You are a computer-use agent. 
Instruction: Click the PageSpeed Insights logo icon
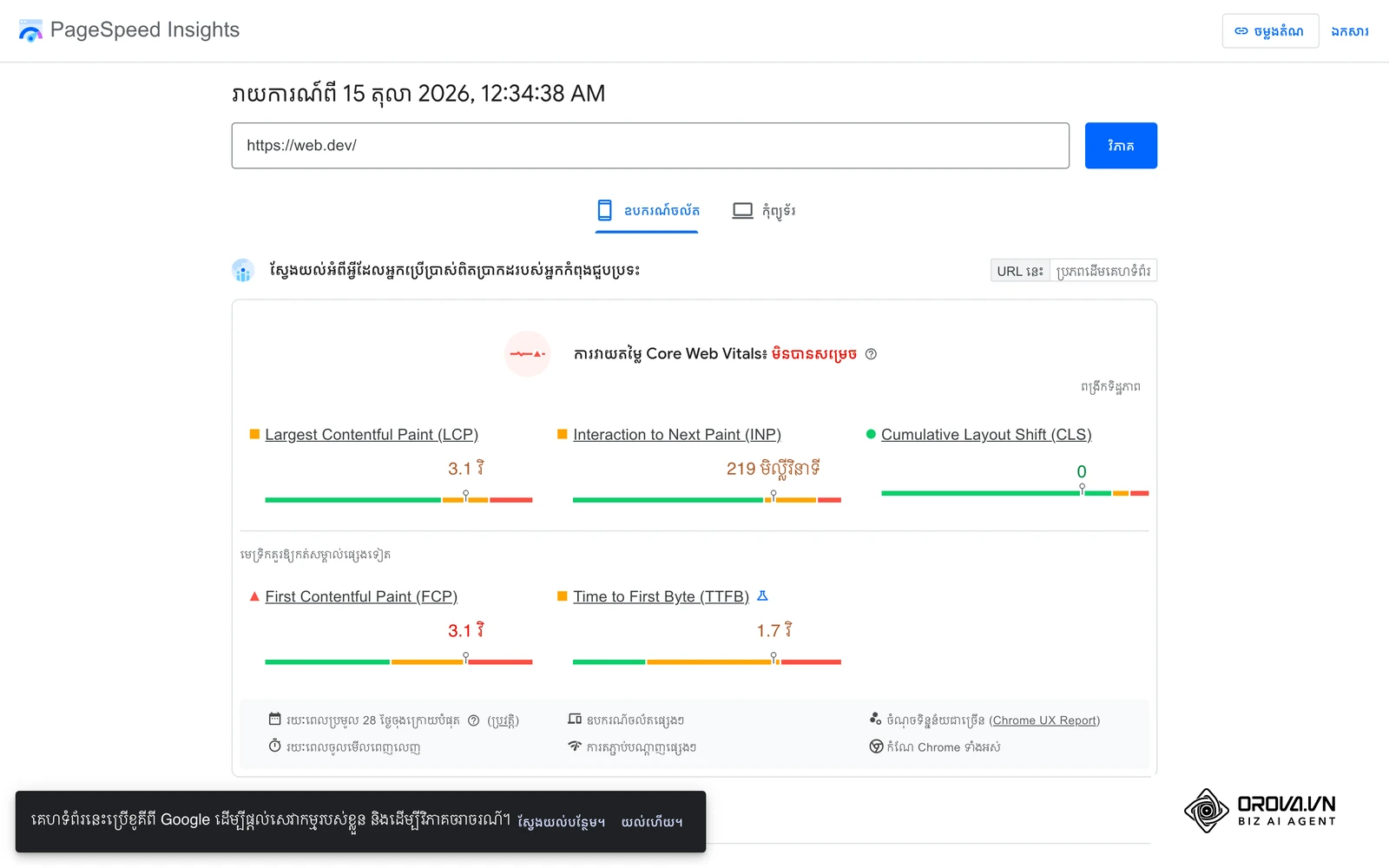(30, 30)
